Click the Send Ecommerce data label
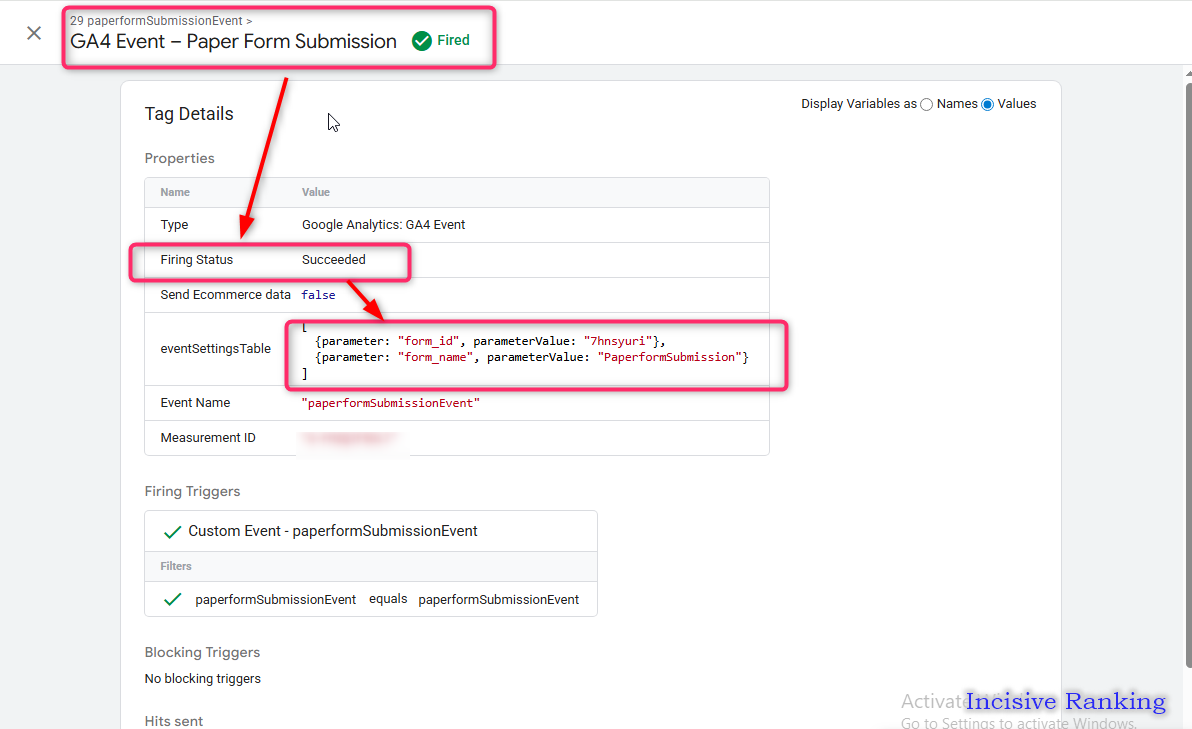The width and height of the screenshot is (1192, 729). point(225,295)
